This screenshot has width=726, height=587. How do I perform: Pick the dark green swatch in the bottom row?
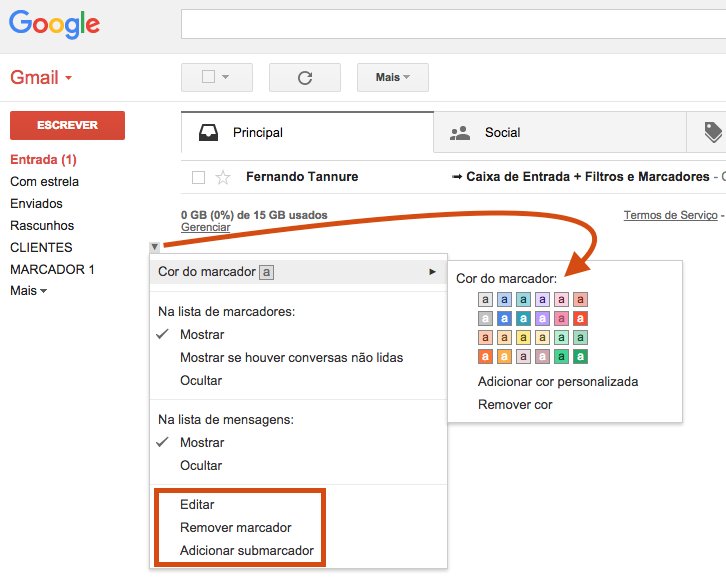(580, 356)
